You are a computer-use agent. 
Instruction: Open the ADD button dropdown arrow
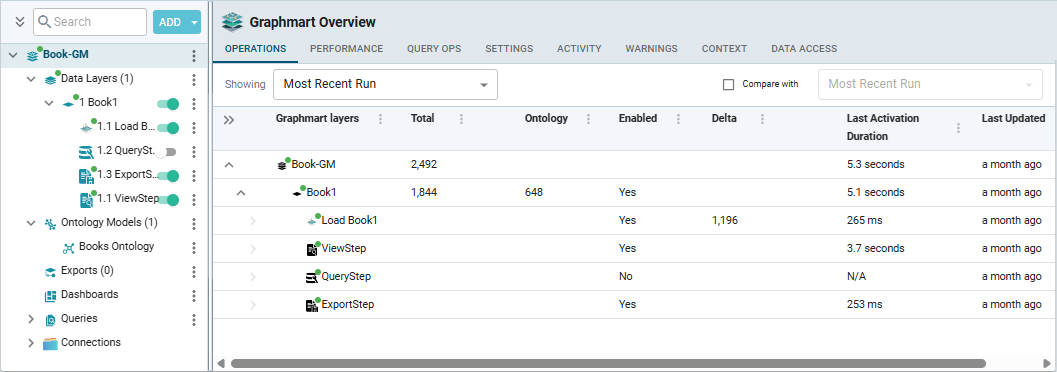click(195, 22)
